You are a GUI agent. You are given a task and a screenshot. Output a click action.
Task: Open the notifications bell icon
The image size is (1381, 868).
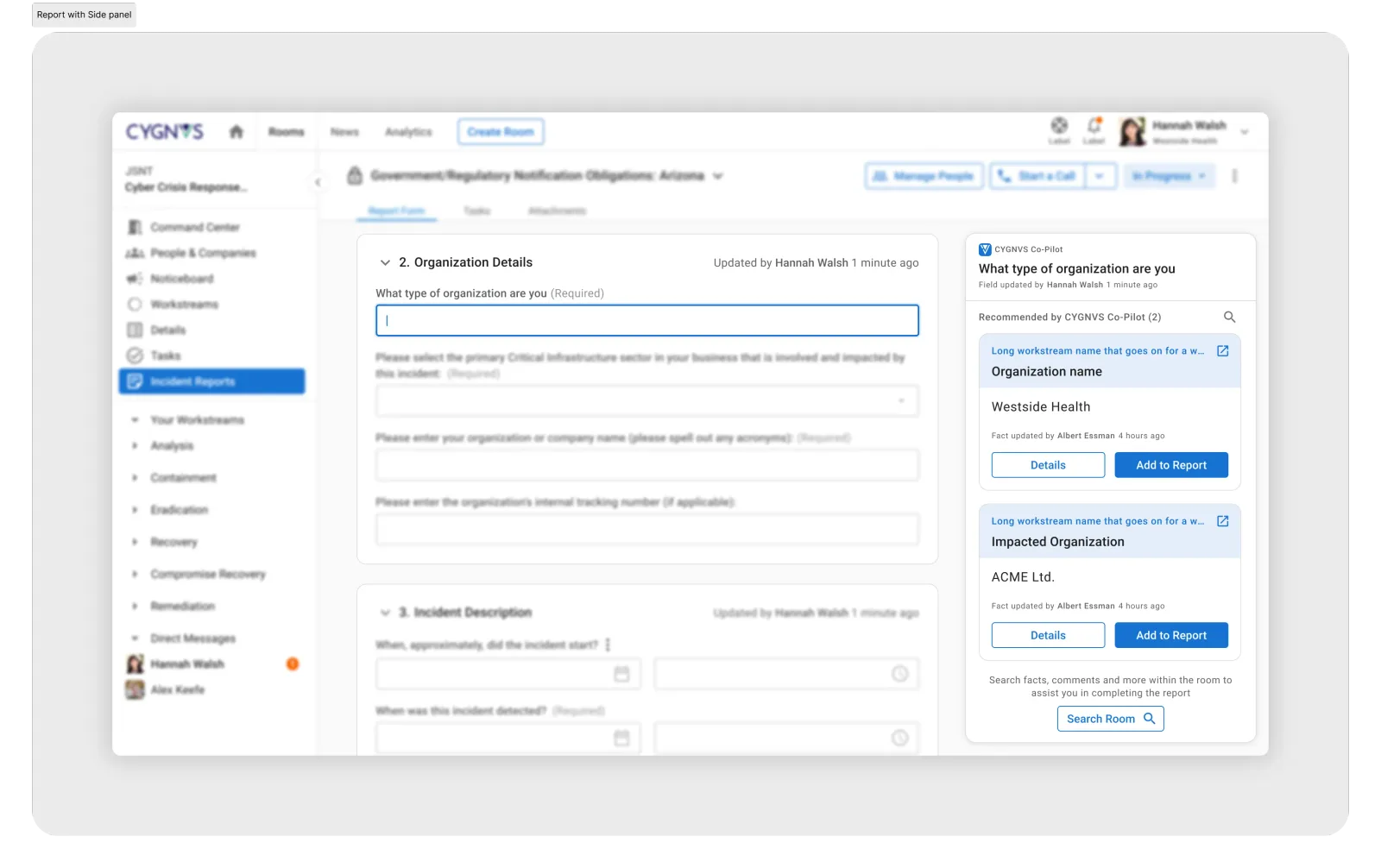[1094, 126]
